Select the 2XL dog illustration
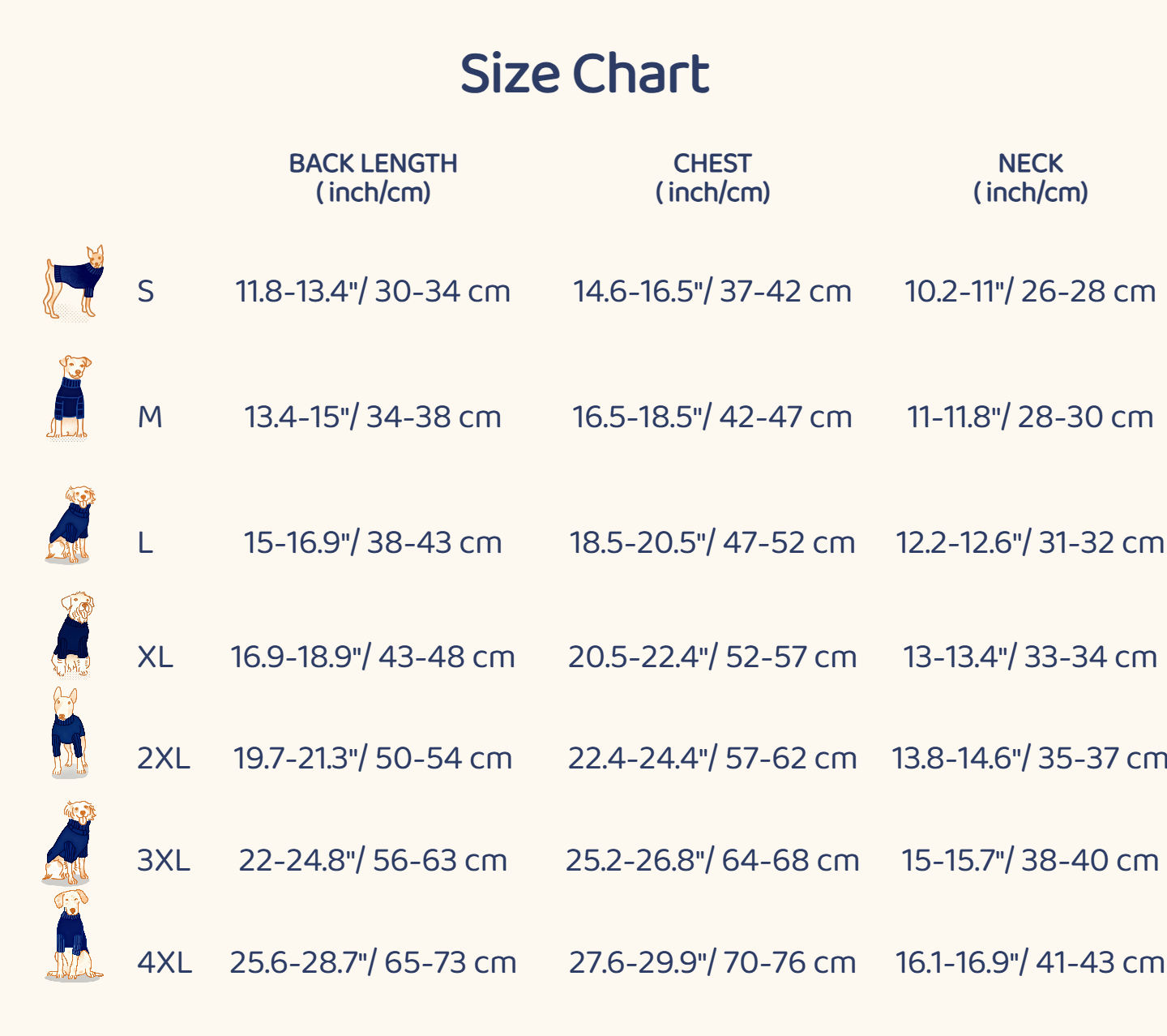This screenshot has height=1036, width=1167. [x=68, y=733]
